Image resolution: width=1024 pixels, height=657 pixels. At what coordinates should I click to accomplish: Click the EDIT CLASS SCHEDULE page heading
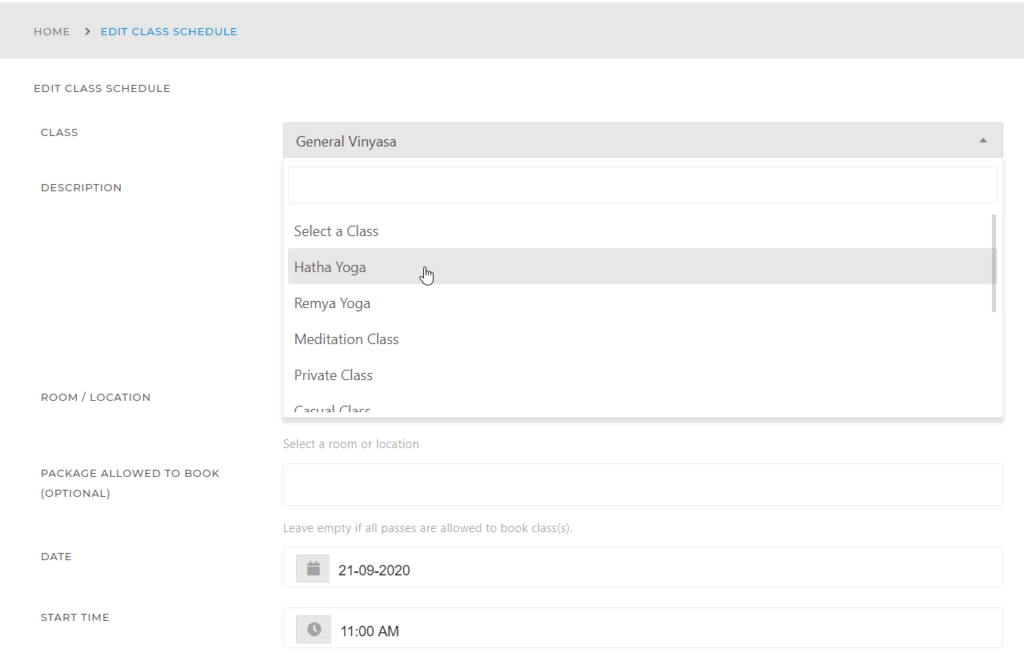tap(102, 88)
